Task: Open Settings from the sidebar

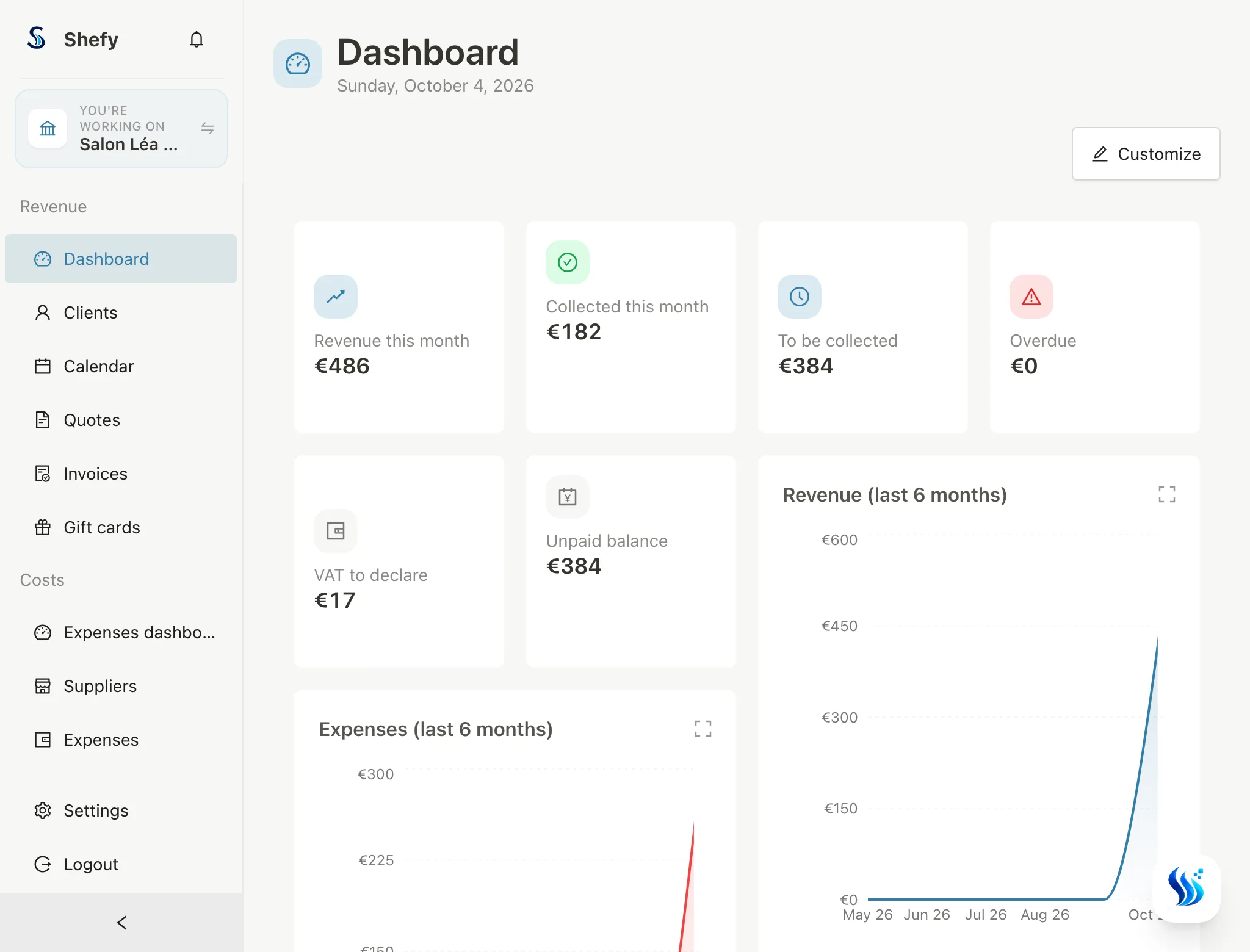Action: 121,810
